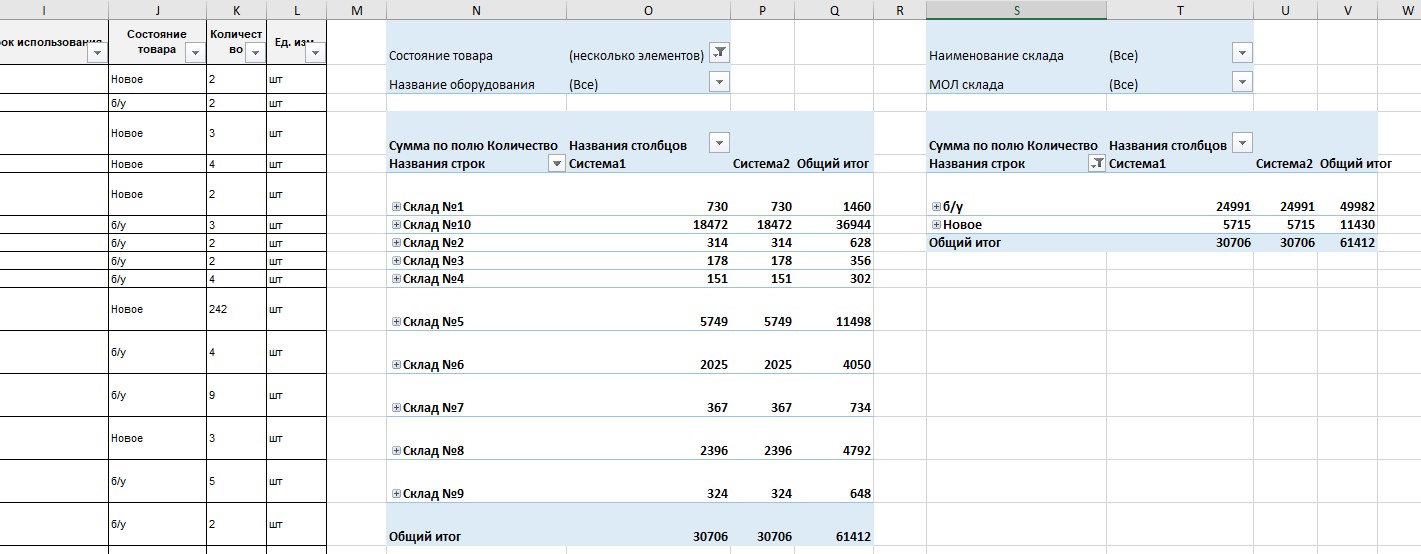This screenshot has height=554, width=1421.
Task: Expand the Склад №9 row
Action: click(396, 494)
